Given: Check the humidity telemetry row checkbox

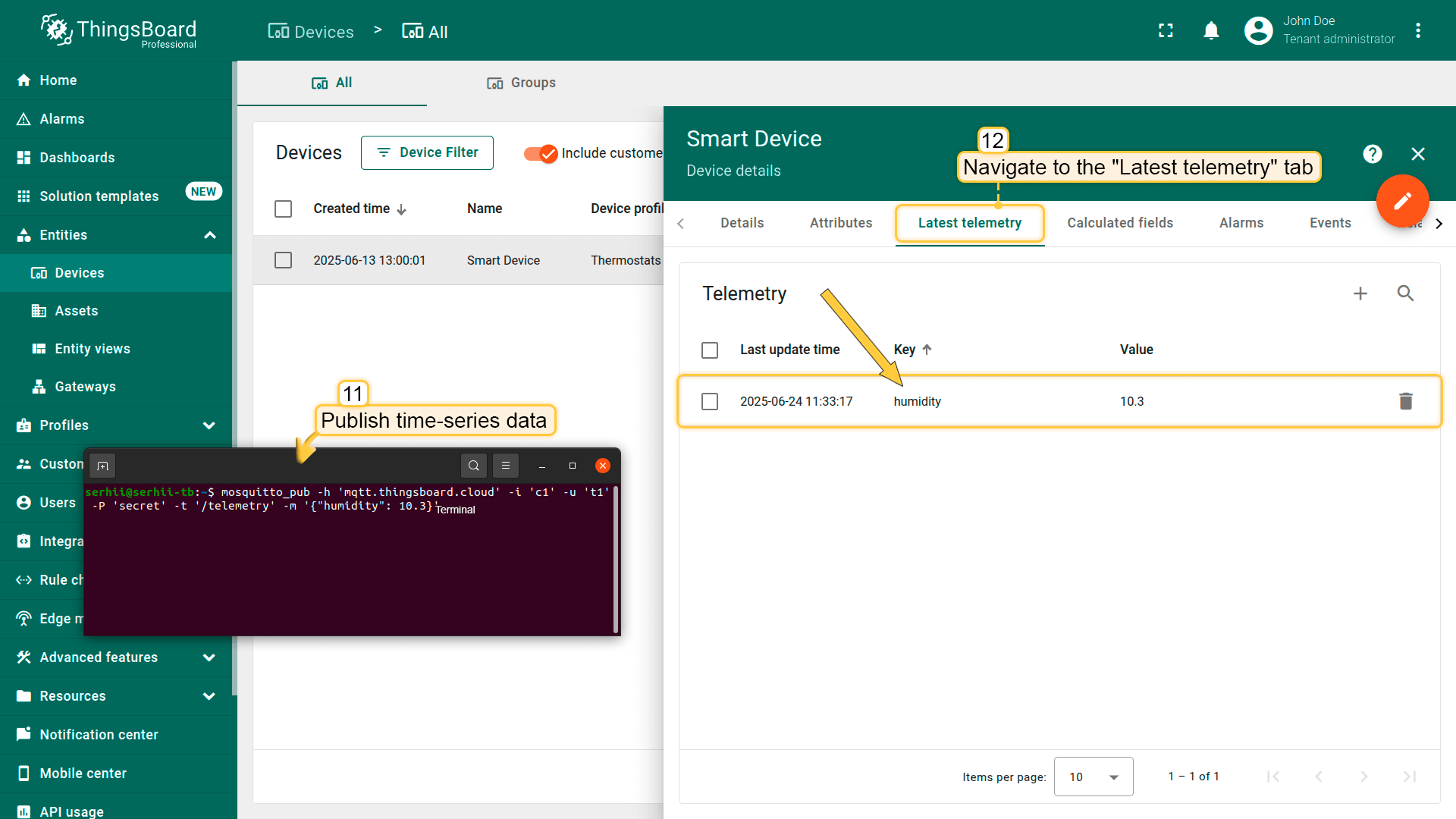Looking at the screenshot, I should [710, 401].
